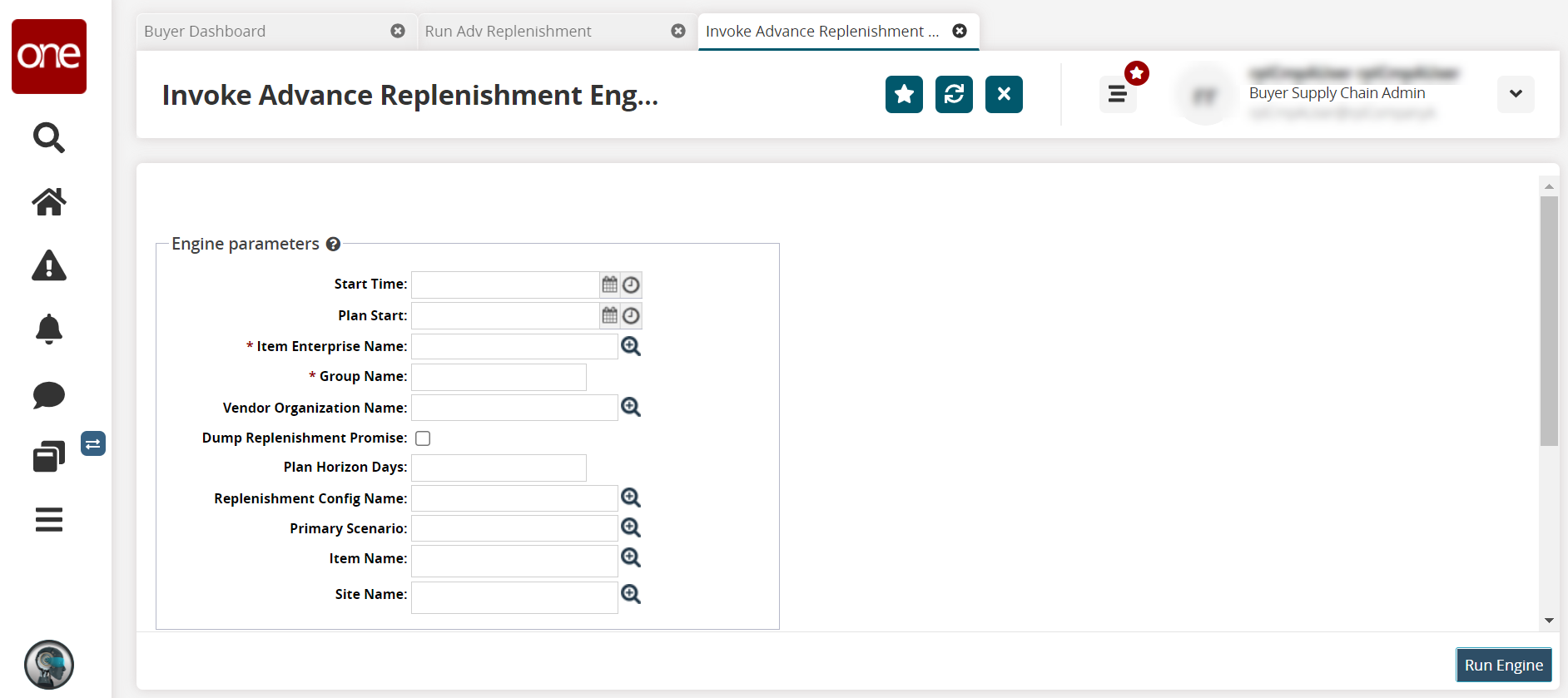The width and height of the screenshot is (1568, 698).
Task: Click the Plan Start clock icon
Action: (632, 316)
